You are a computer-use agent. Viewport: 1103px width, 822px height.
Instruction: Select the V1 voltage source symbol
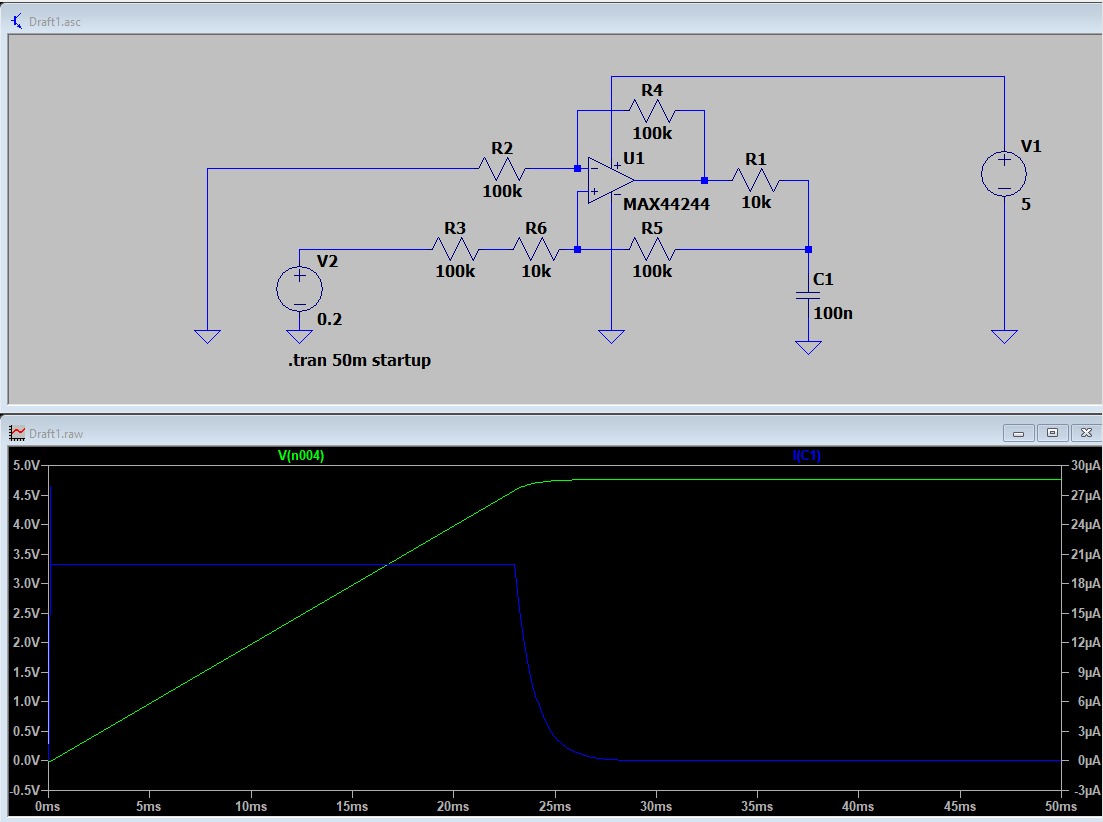point(1004,175)
